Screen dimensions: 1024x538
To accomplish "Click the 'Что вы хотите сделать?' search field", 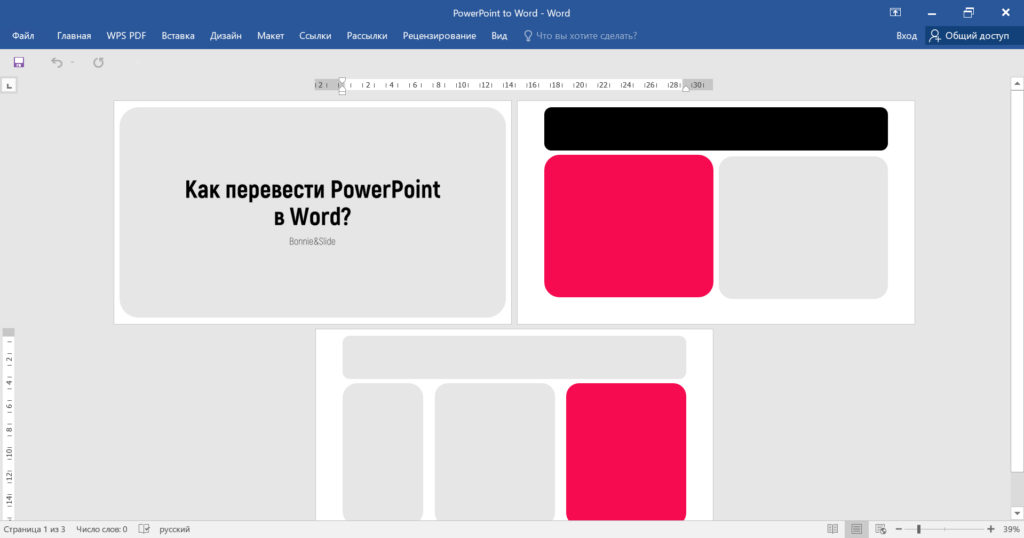I will [x=586, y=36].
